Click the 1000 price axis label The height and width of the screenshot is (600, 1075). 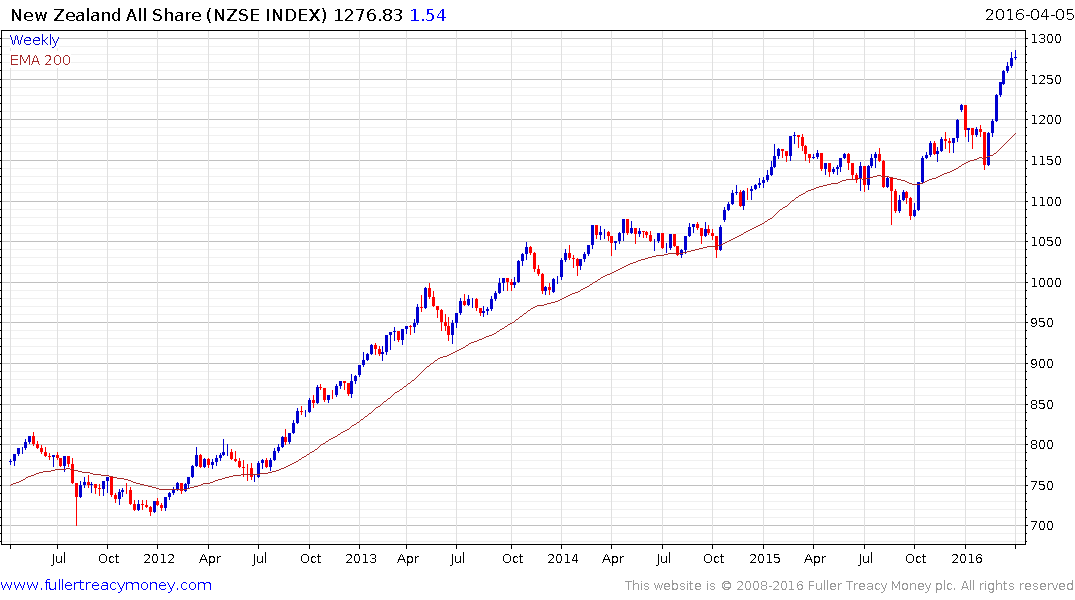click(1046, 283)
